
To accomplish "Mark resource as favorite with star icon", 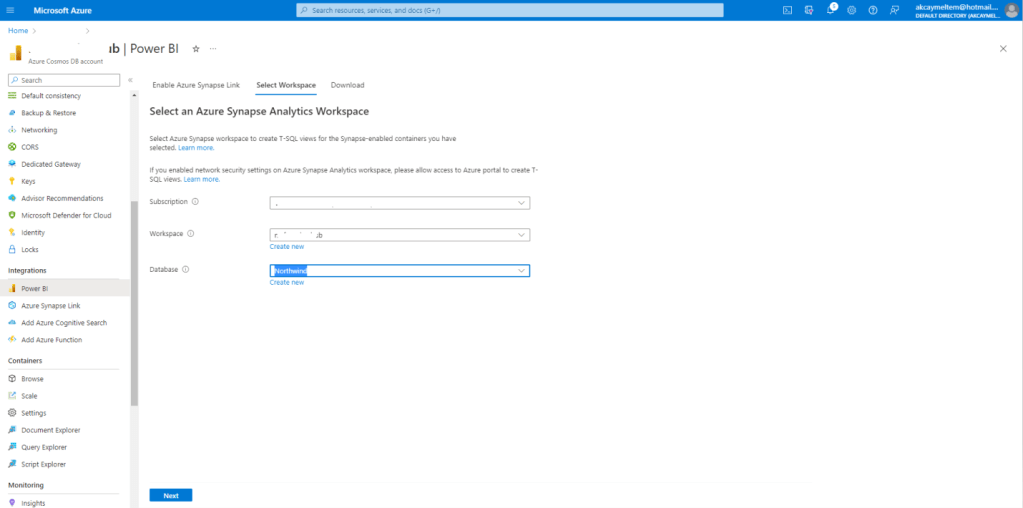I will click(196, 48).
